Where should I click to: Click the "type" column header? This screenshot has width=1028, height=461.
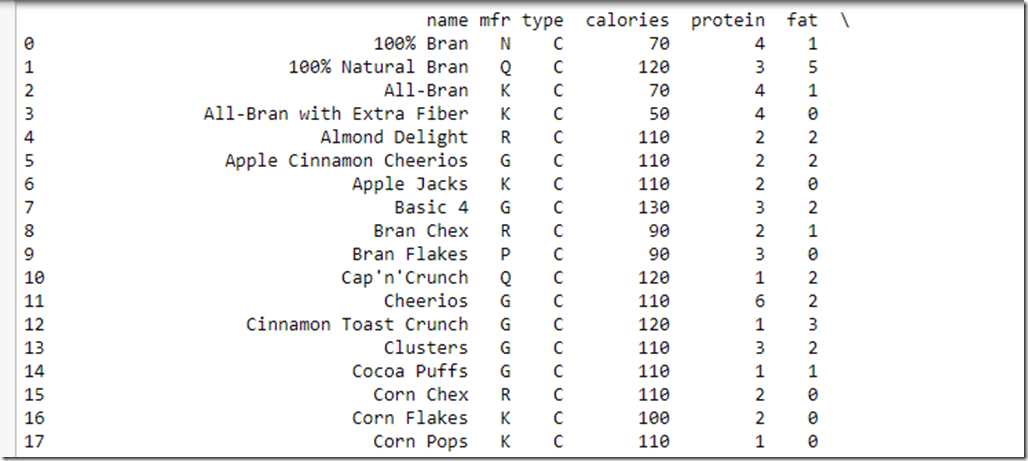pyautogui.click(x=542, y=20)
